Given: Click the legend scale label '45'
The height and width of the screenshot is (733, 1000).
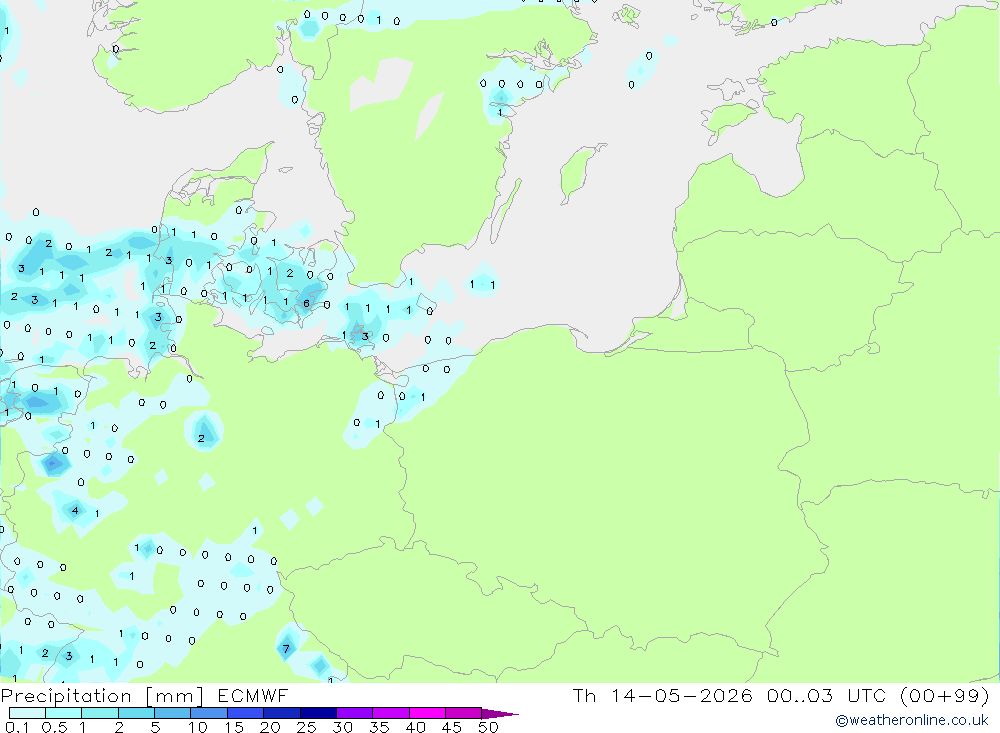Looking at the screenshot, I should point(452,727).
